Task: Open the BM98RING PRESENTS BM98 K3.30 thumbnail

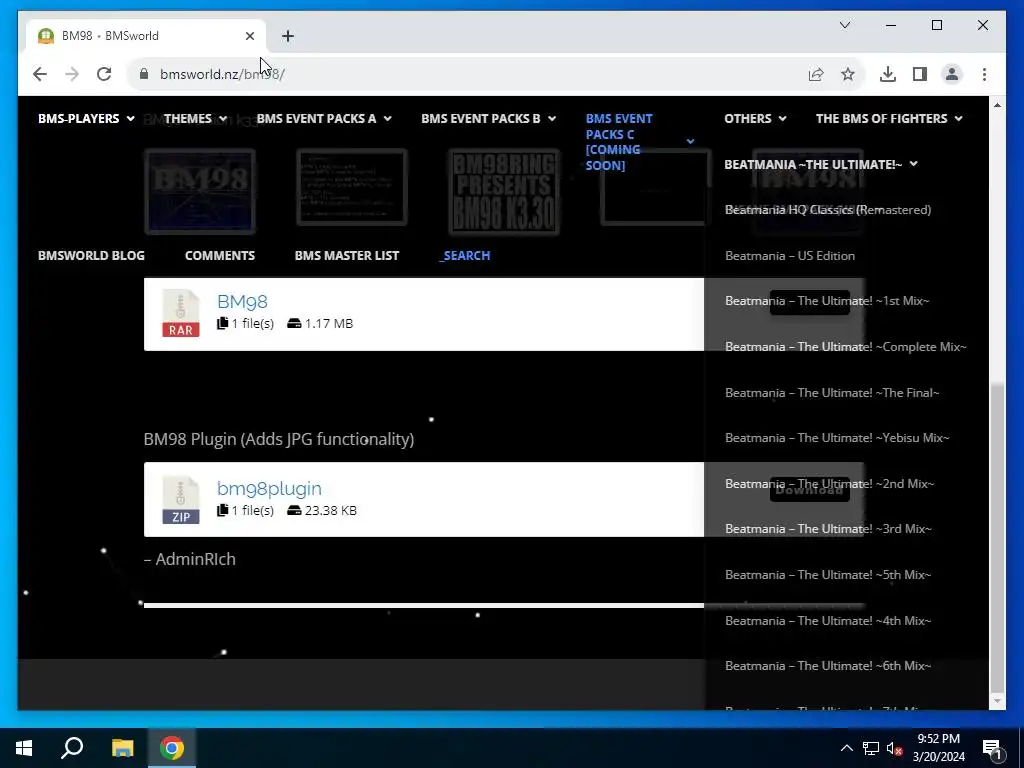Action: point(504,192)
